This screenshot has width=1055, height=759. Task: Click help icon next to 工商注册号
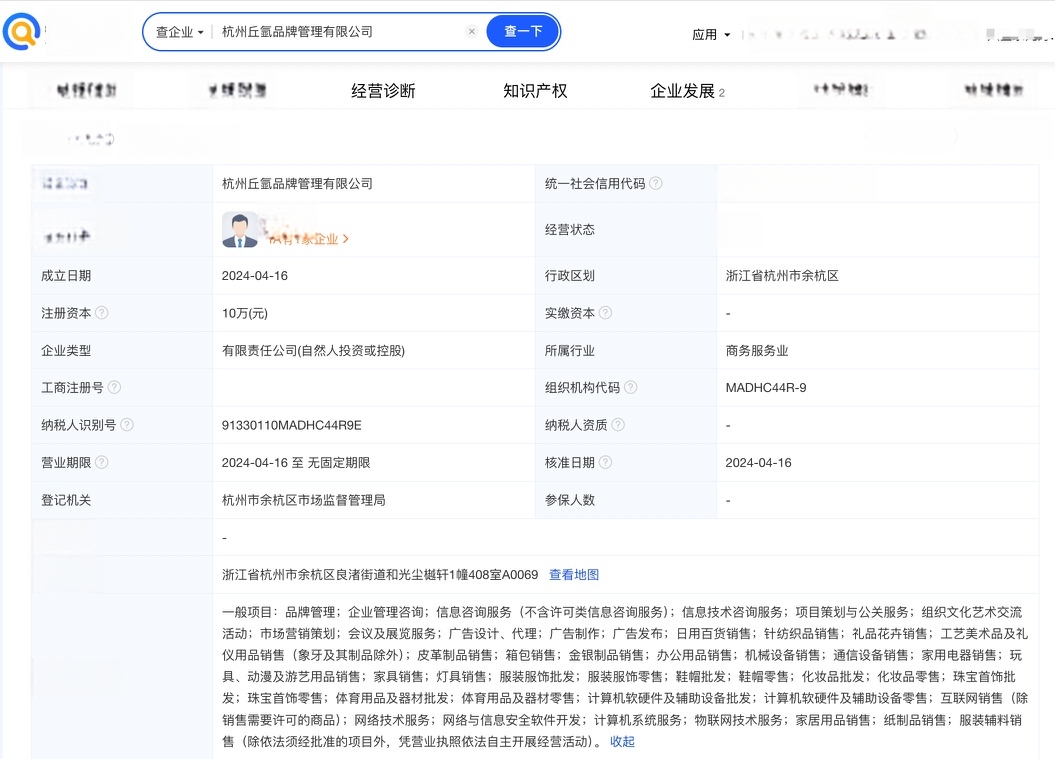[x=114, y=388]
